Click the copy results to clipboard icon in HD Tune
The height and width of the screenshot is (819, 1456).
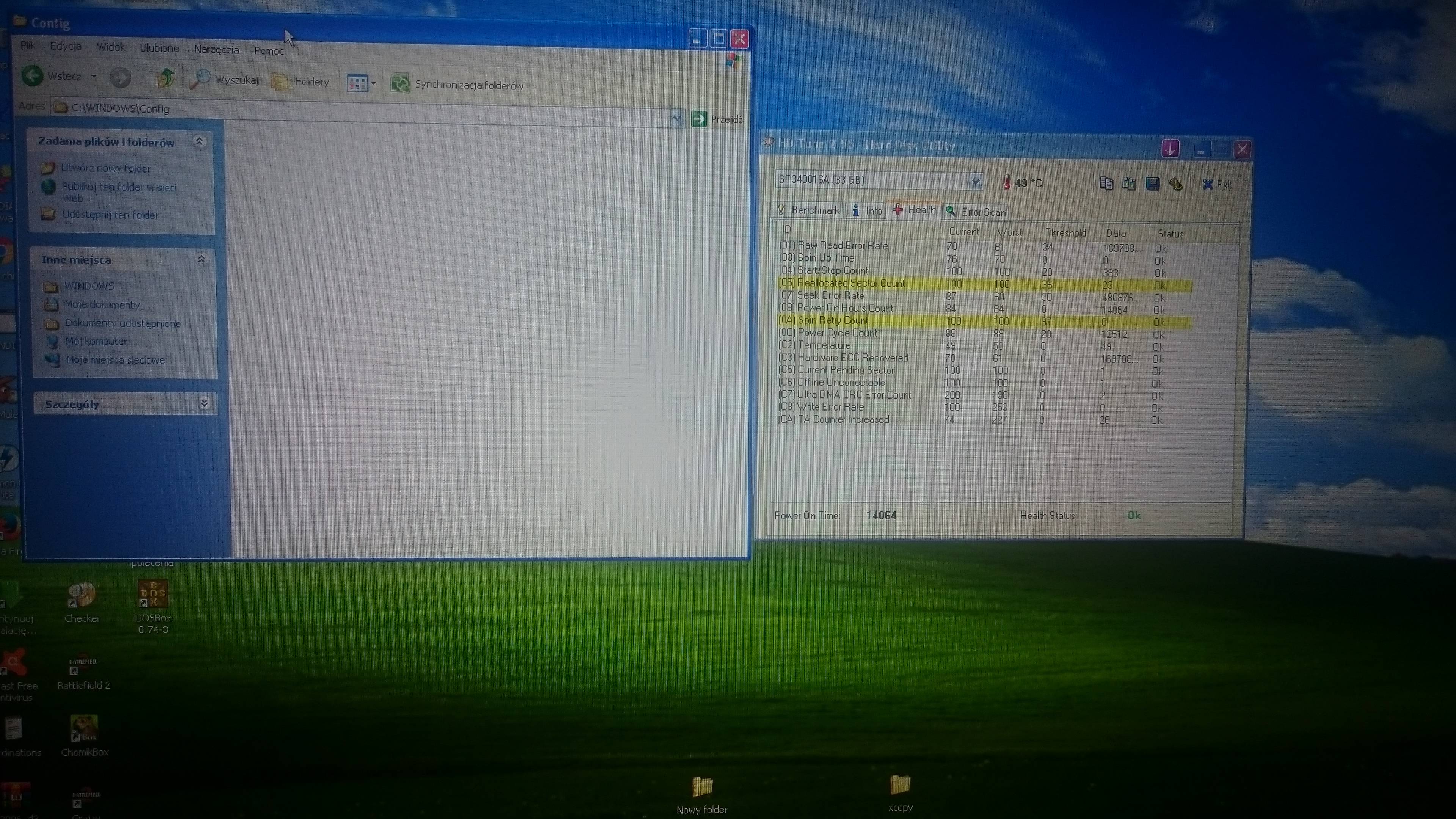tap(1107, 184)
